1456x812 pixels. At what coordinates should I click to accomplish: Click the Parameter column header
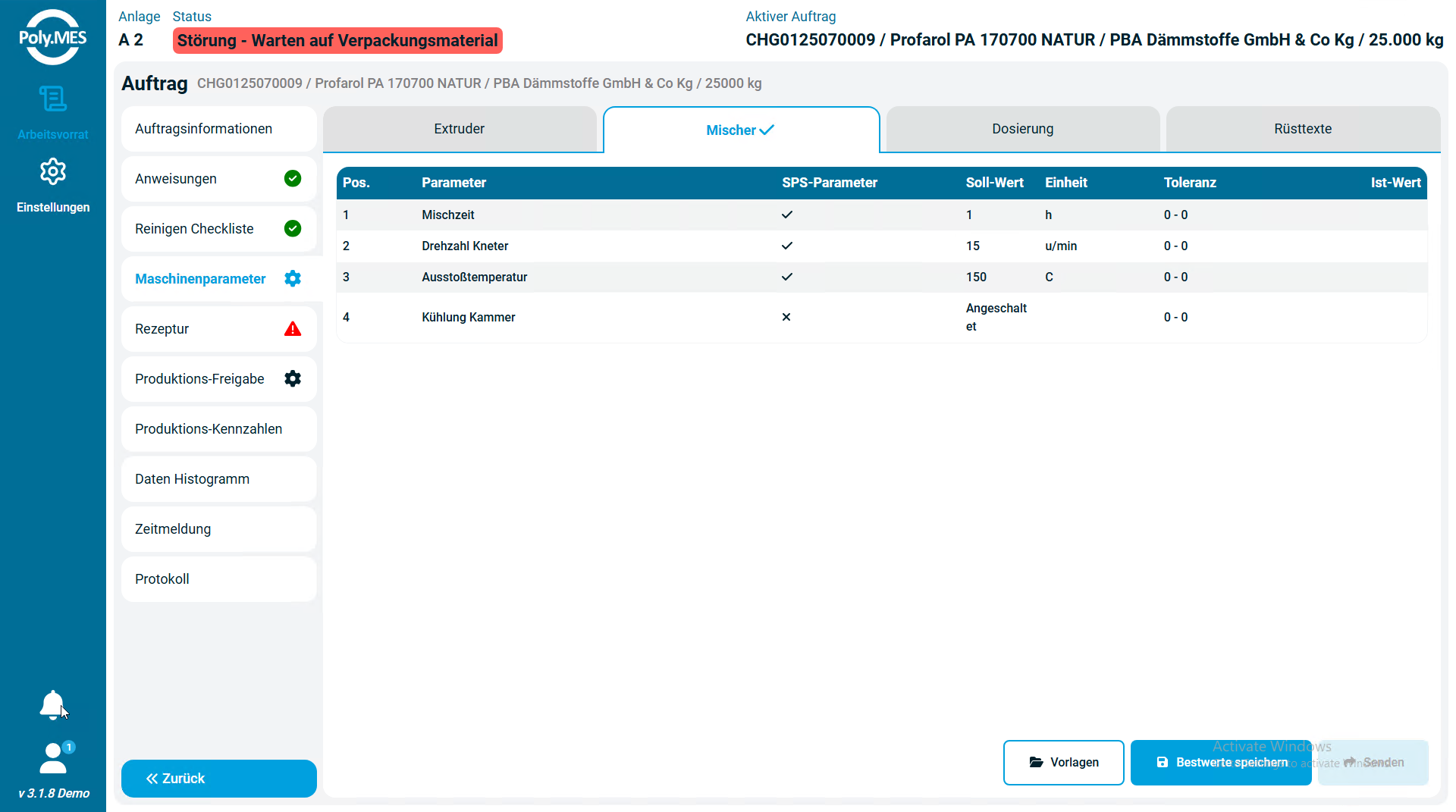(453, 183)
